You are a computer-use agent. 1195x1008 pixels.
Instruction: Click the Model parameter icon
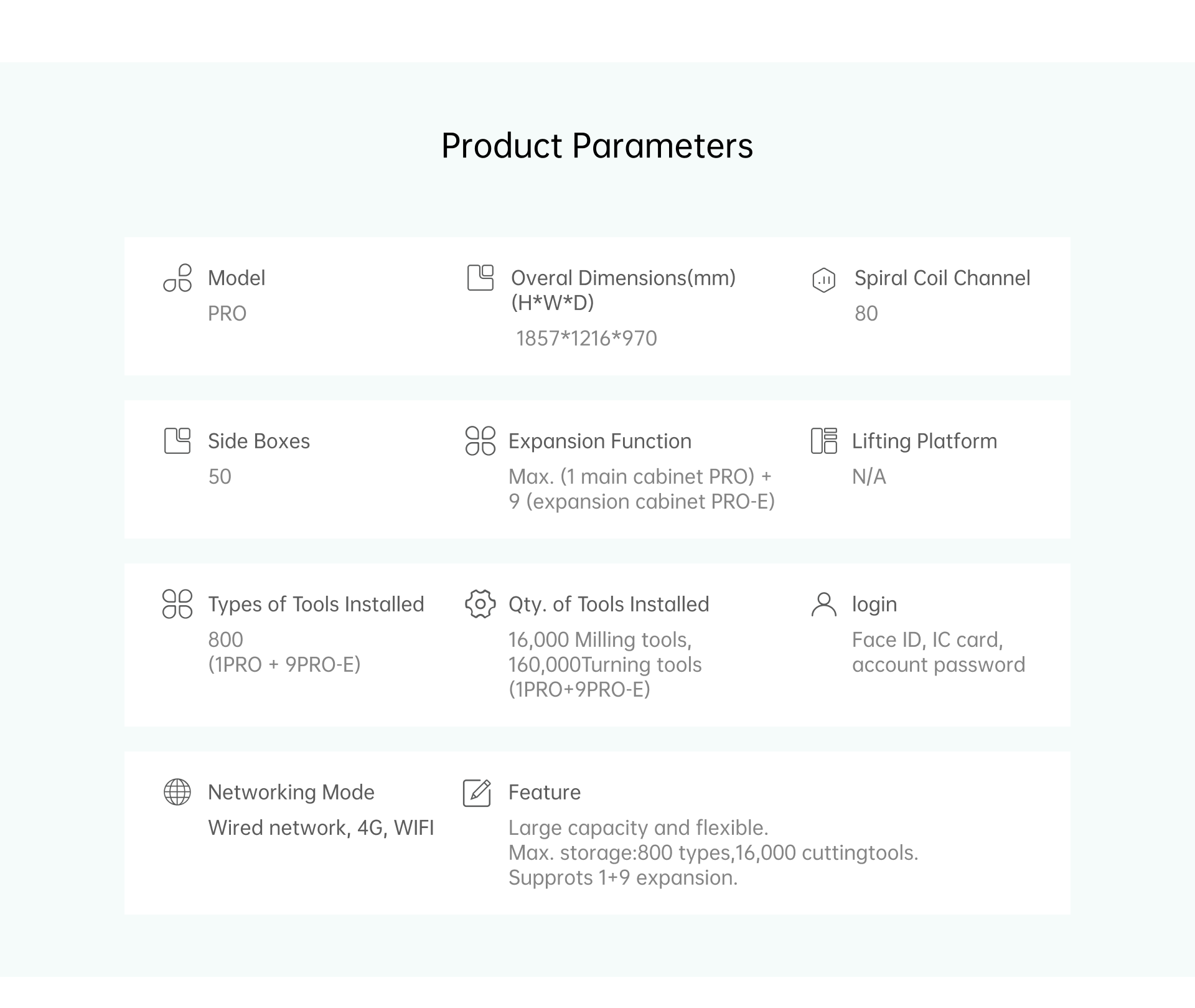click(x=177, y=278)
